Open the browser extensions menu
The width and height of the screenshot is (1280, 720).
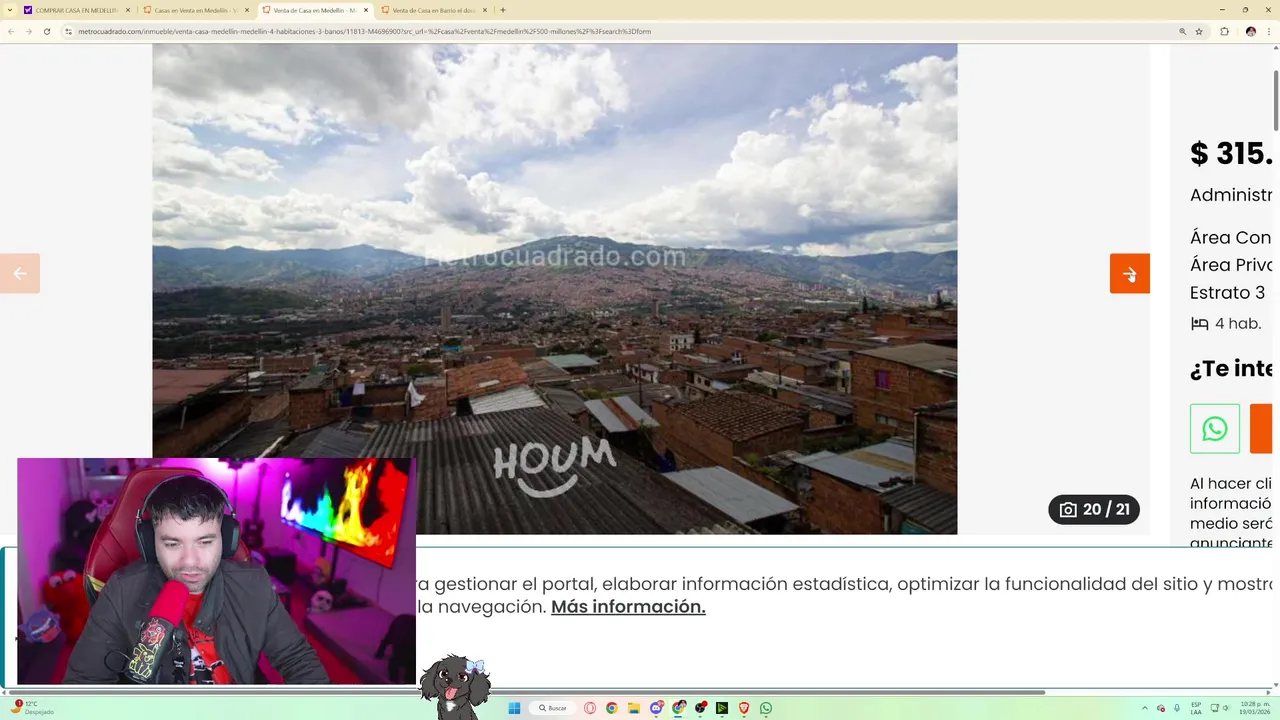(1224, 31)
